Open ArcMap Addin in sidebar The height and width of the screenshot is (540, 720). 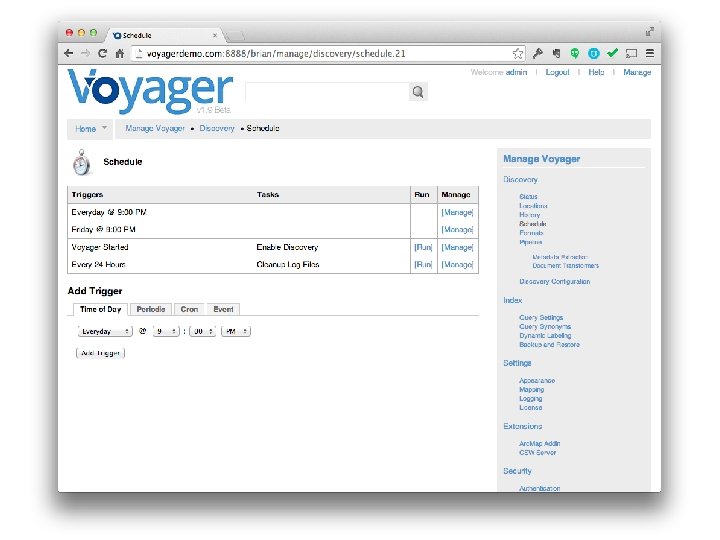pos(539,444)
